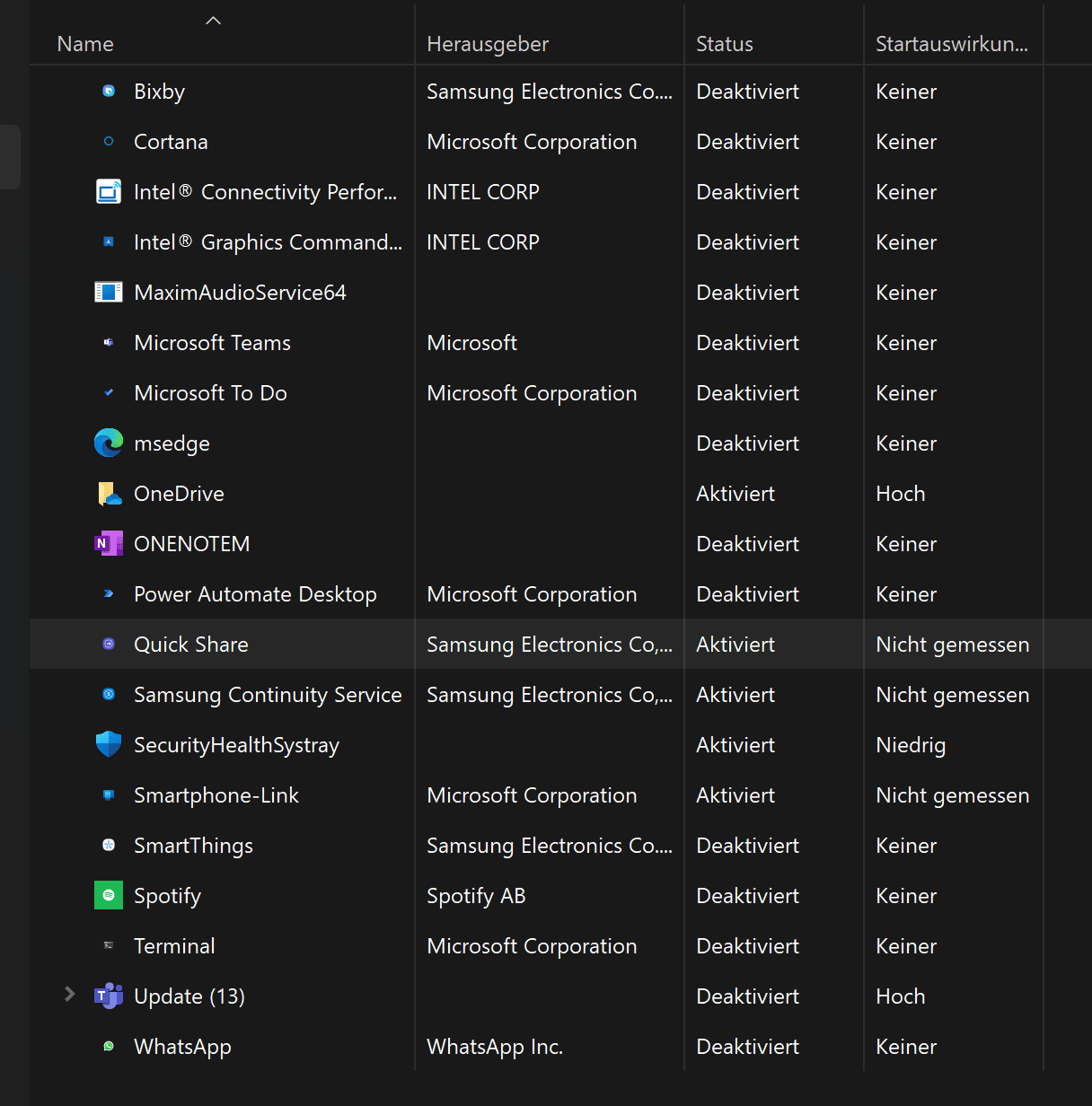1092x1106 pixels.
Task: Click the SecurityHealthSystray shield icon
Action: [x=109, y=744]
